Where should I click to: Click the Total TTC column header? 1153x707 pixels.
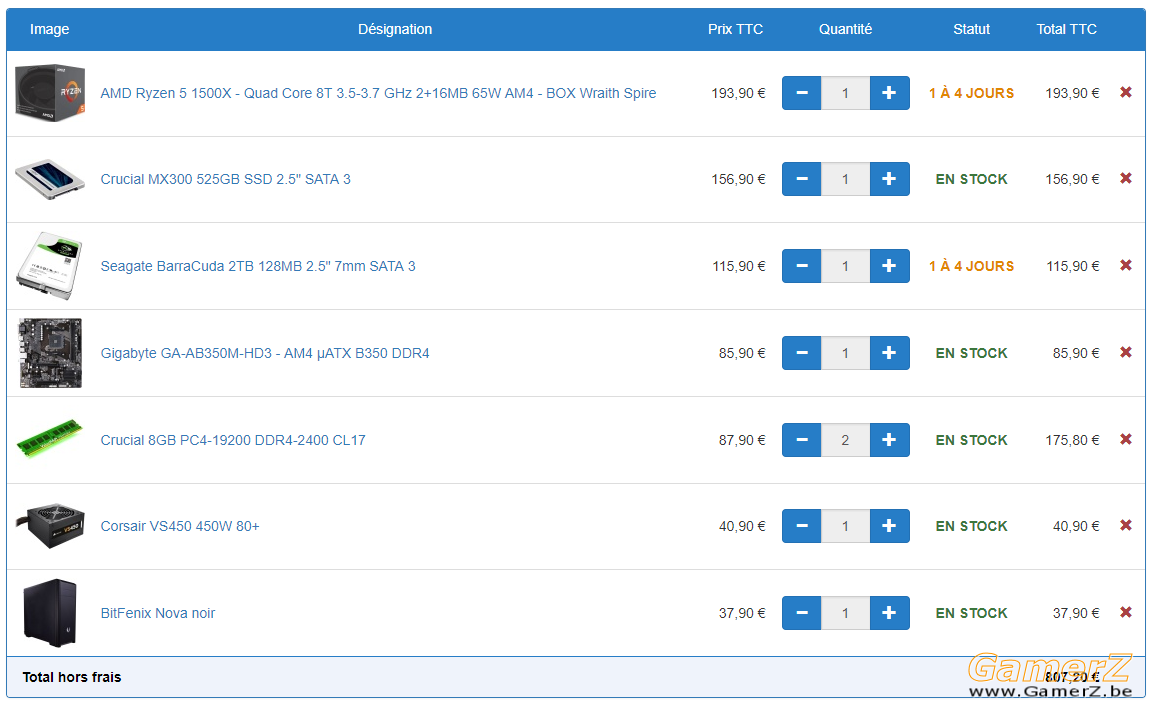click(x=1066, y=29)
